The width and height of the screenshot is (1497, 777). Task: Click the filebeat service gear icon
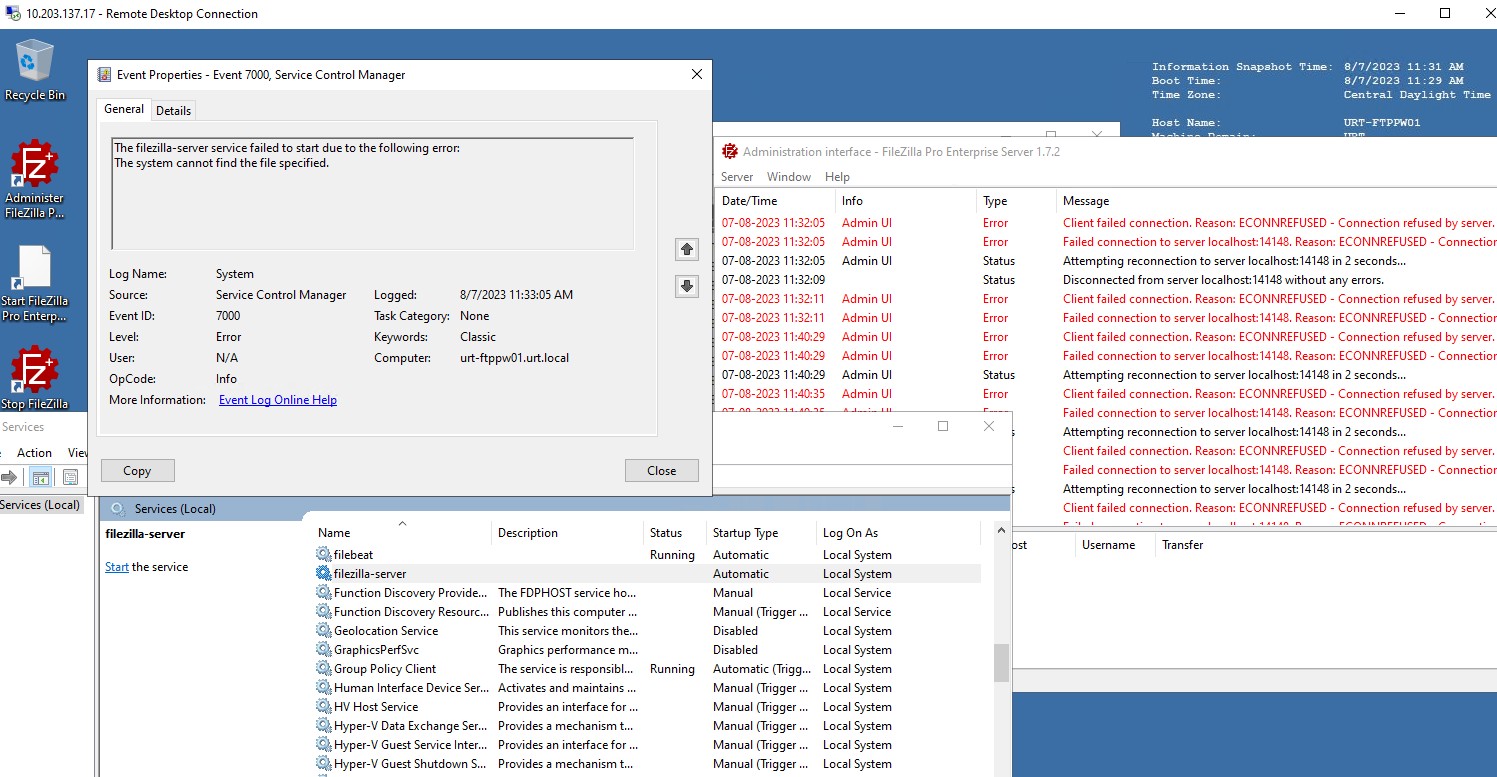pyautogui.click(x=323, y=554)
